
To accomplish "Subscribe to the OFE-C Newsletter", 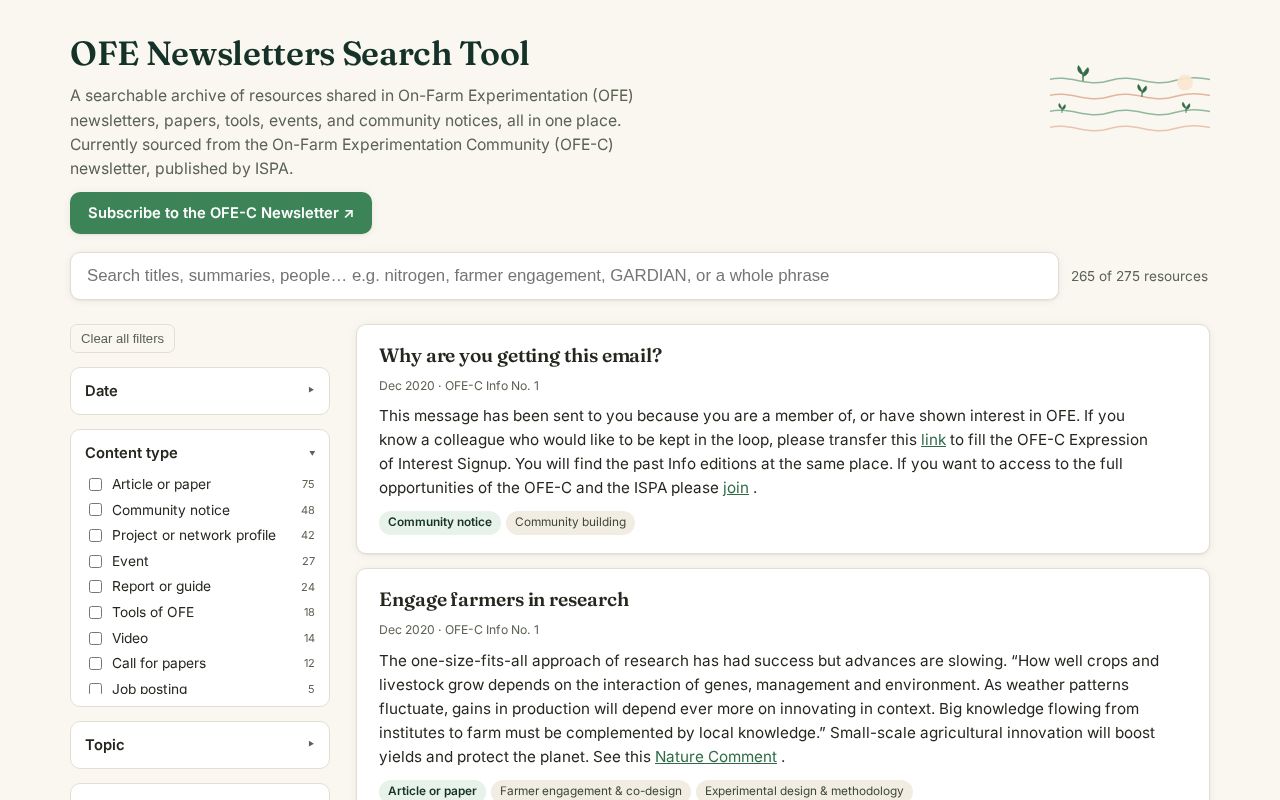I will (x=221, y=213).
